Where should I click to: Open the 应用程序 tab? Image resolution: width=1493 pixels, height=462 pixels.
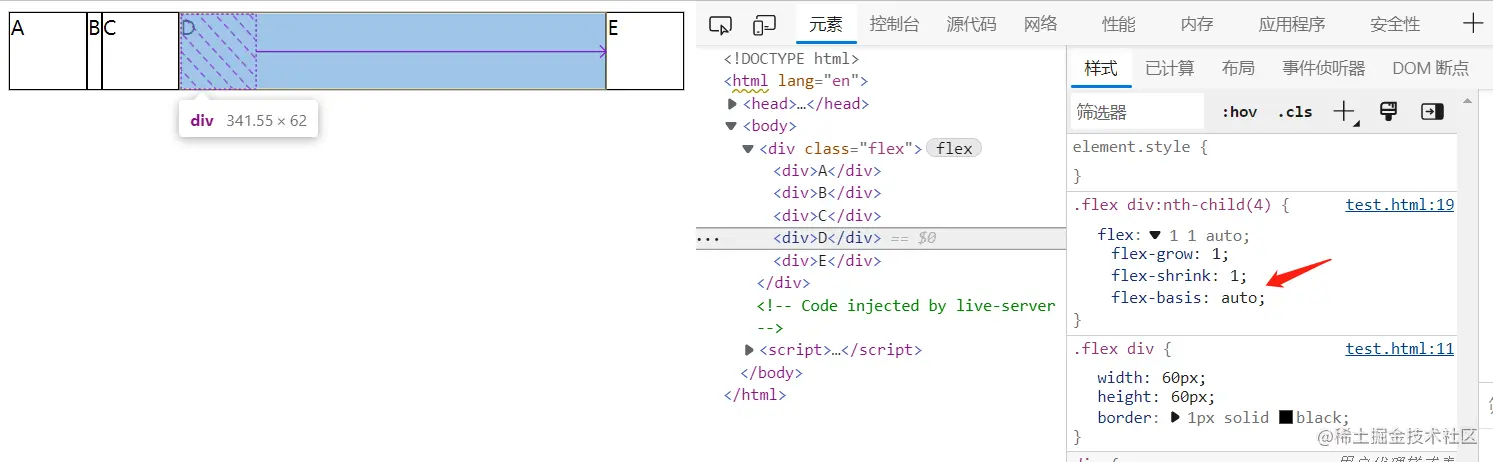(x=1292, y=25)
